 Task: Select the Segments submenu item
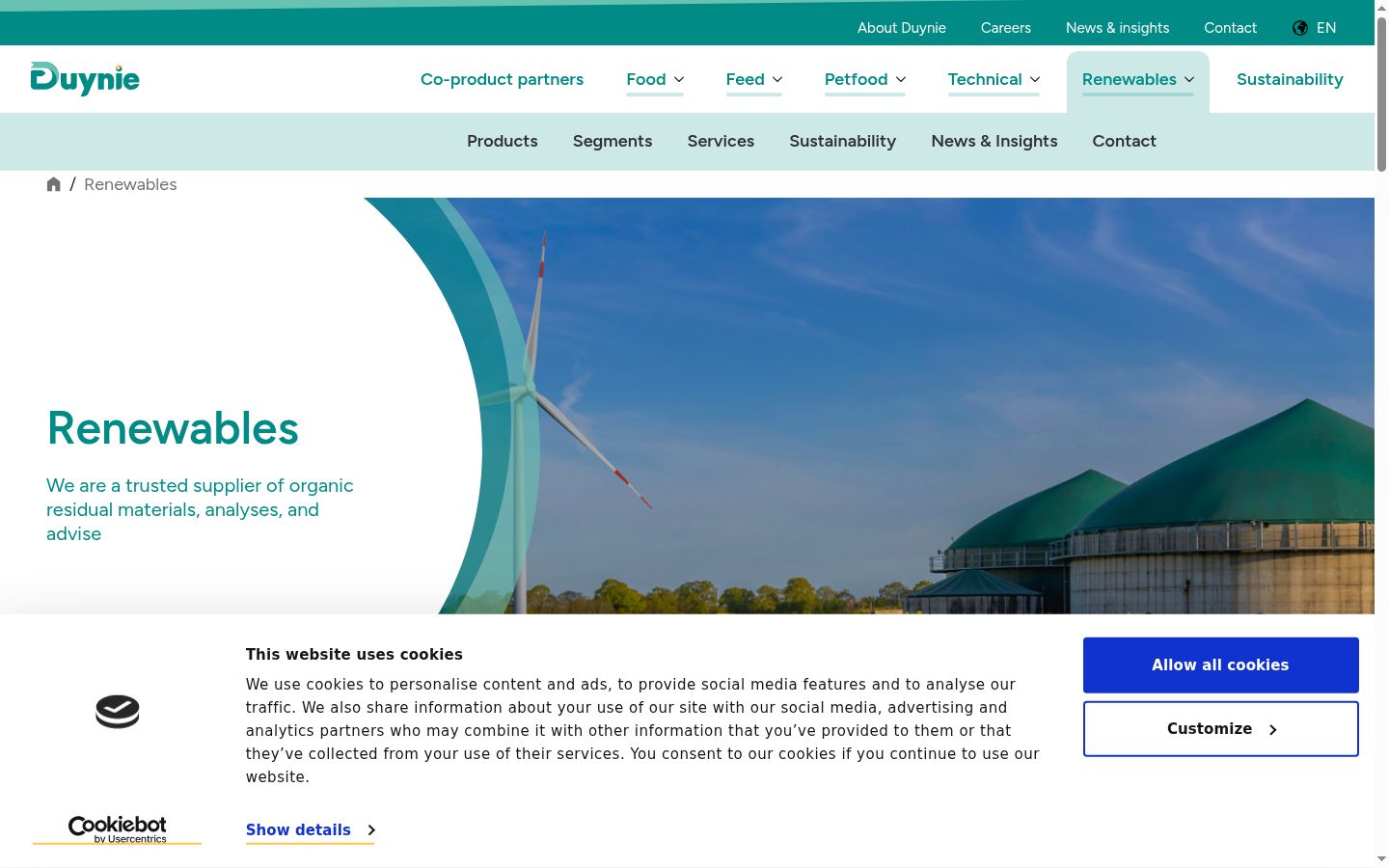coord(613,141)
